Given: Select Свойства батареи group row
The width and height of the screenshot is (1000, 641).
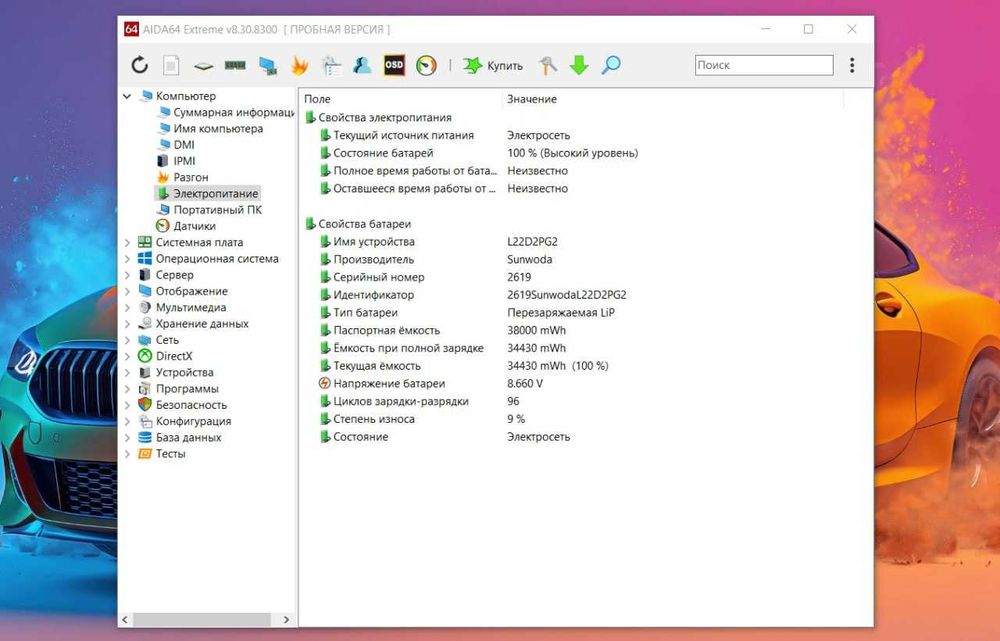Looking at the screenshot, I should point(358,224).
